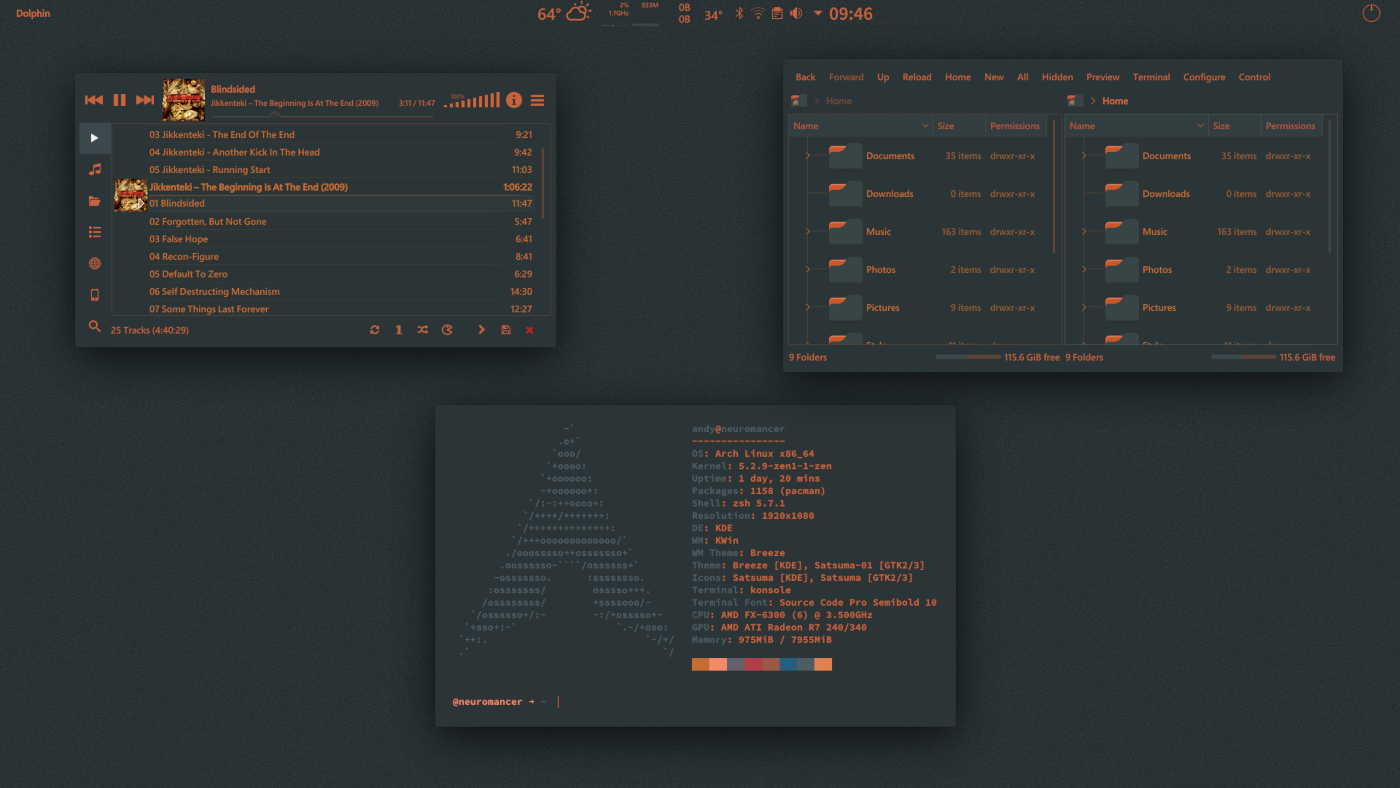The height and width of the screenshot is (788, 1400).
Task: Toggle shuffle playback in music player
Action: (422, 330)
